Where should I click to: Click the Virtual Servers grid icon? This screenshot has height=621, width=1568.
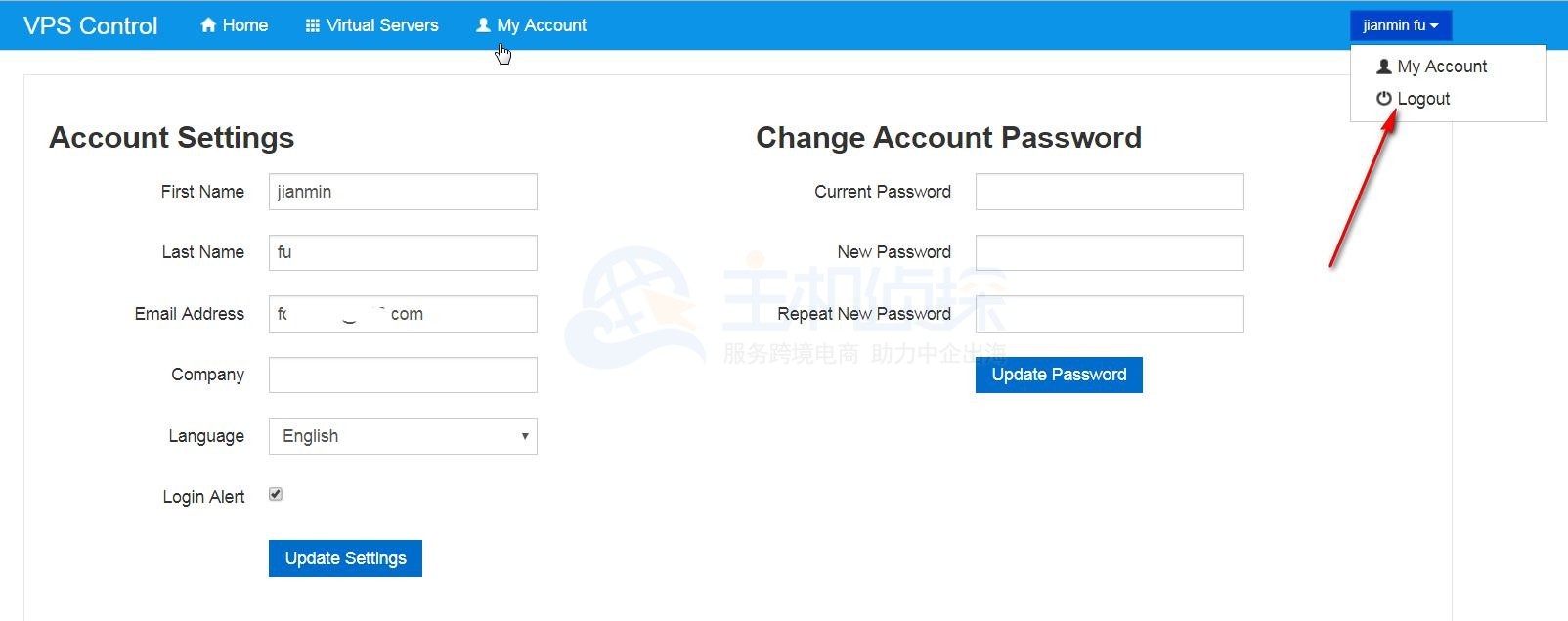[313, 25]
